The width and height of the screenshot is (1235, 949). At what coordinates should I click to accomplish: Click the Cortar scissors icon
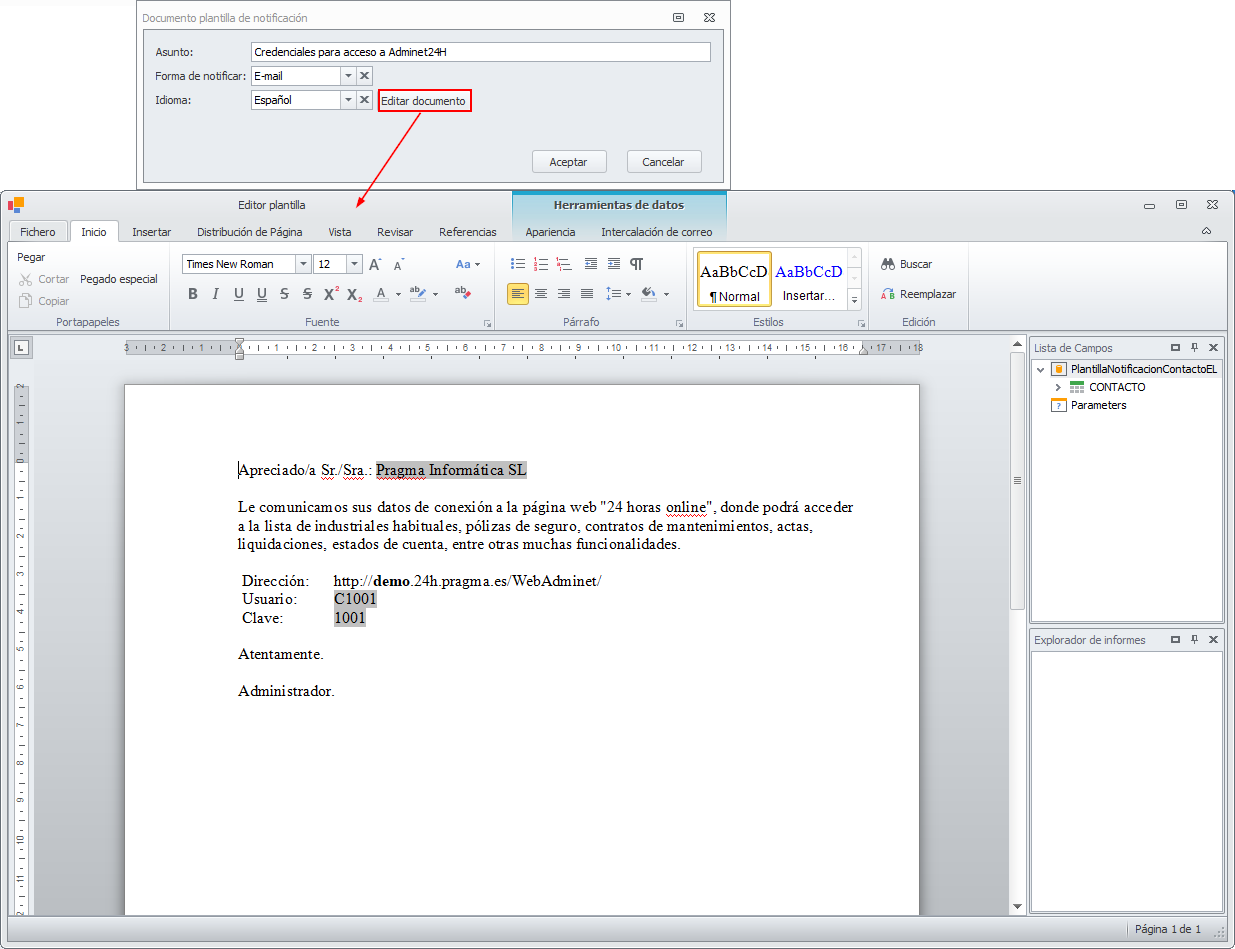point(26,280)
